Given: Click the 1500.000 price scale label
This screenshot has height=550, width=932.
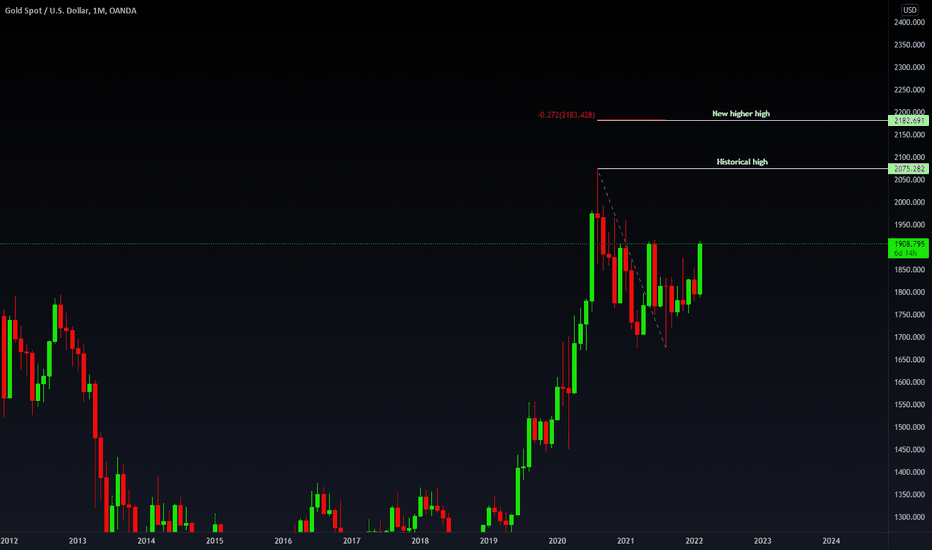Looking at the screenshot, I should 909,427.
